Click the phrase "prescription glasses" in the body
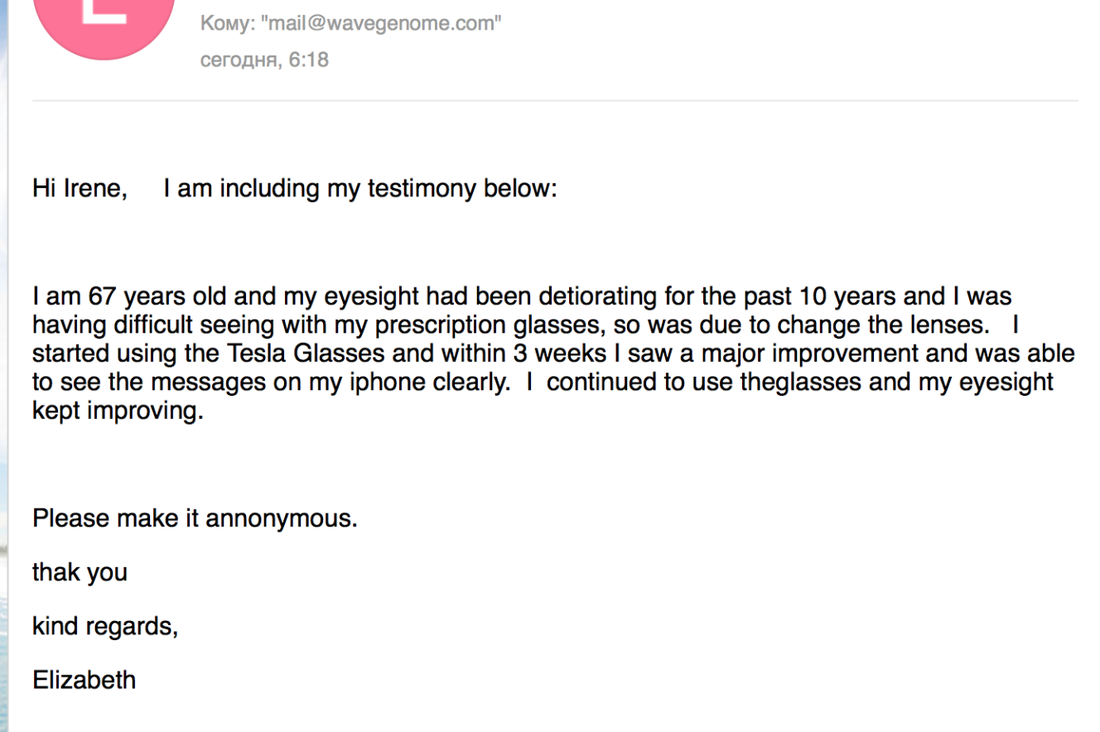Image resolution: width=1100 pixels, height=732 pixels. (487, 325)
